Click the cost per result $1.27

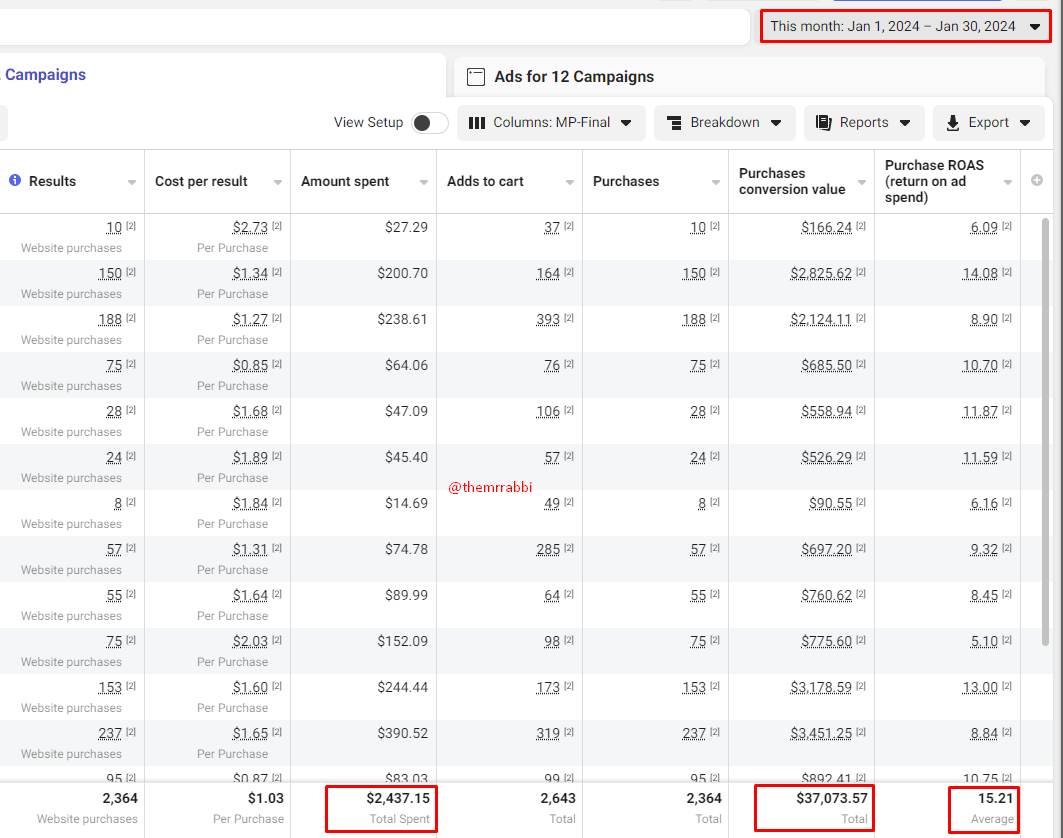click(x=250, y=319)
